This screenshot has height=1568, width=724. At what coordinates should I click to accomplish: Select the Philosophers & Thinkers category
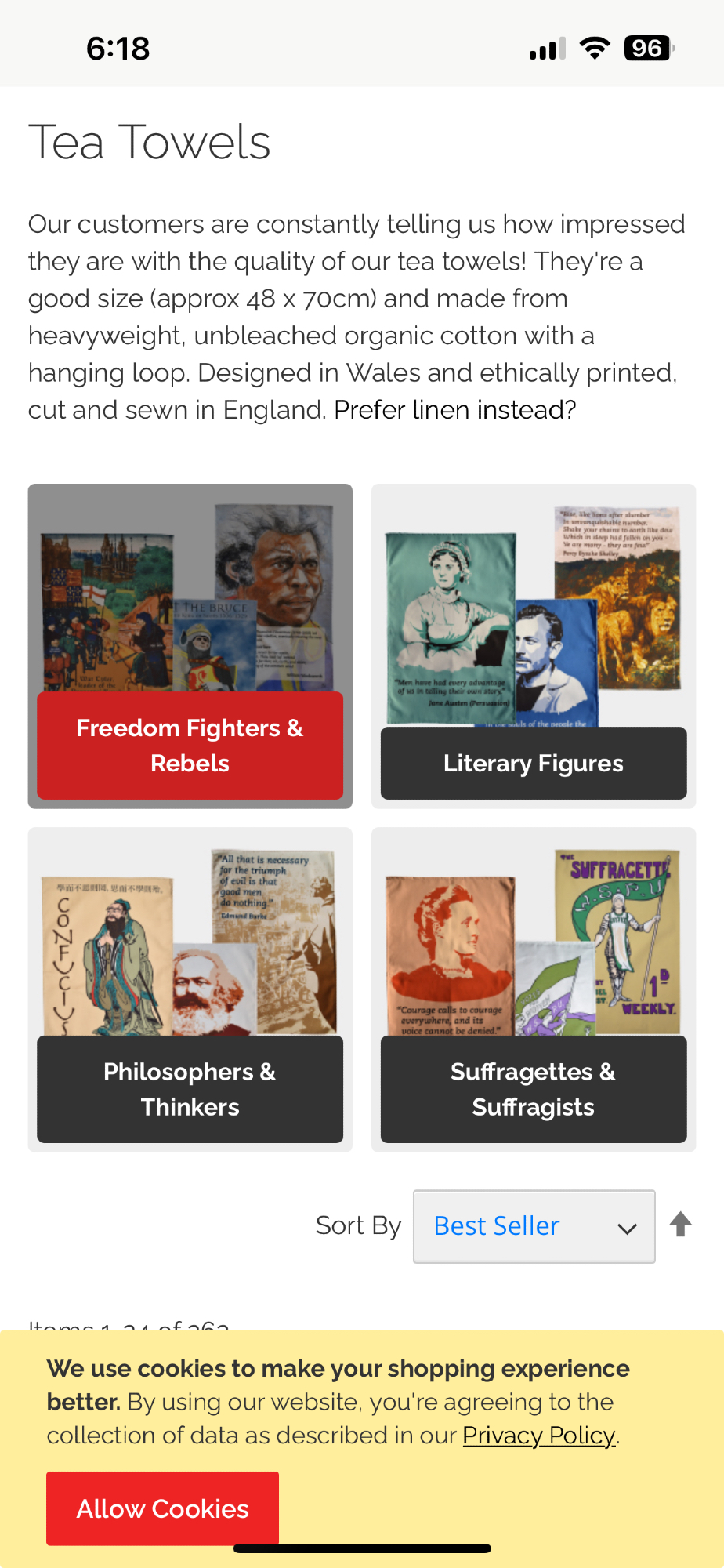(190, 1089)
